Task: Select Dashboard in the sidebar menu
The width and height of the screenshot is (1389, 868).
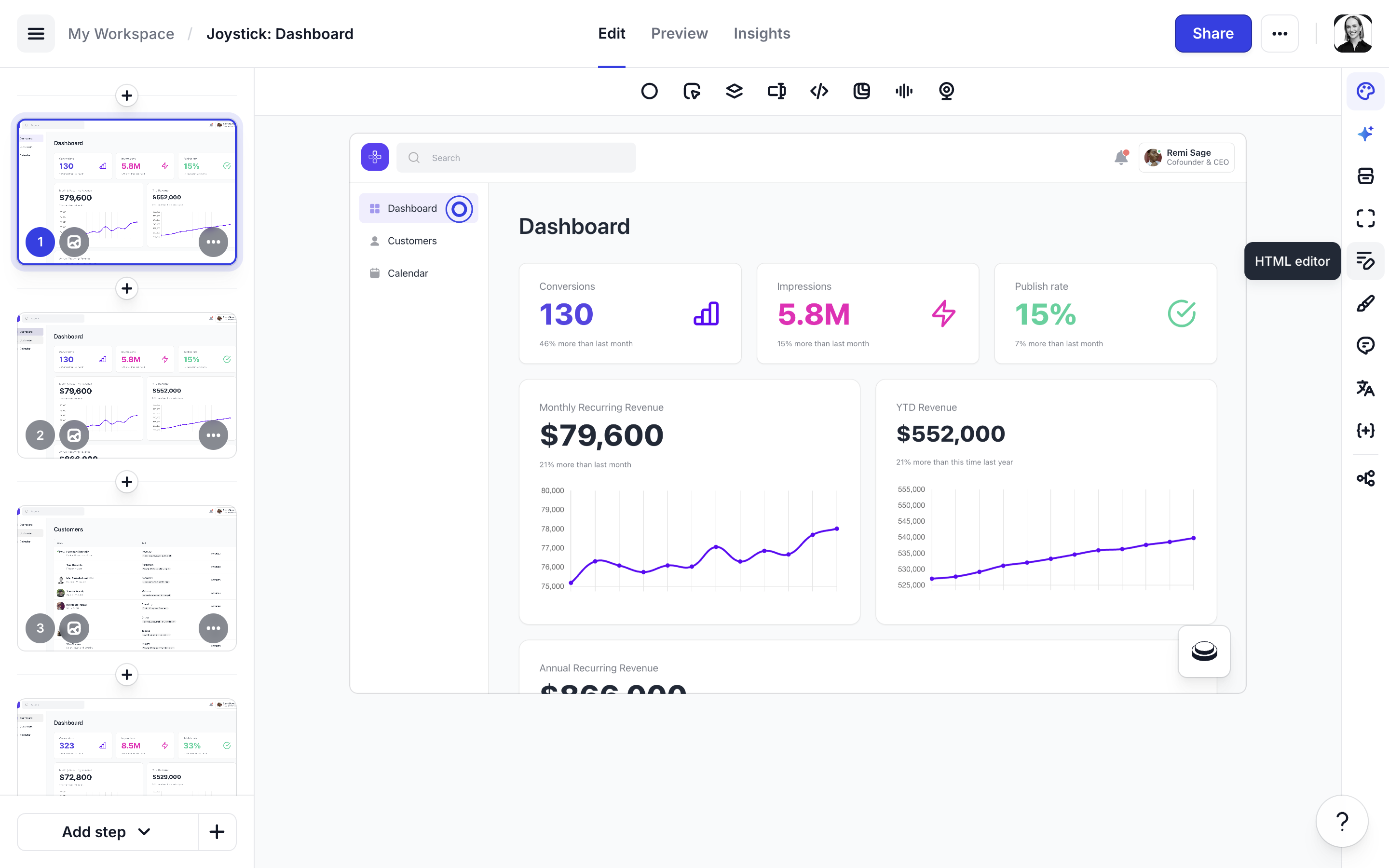Action: tap(419, 208)
